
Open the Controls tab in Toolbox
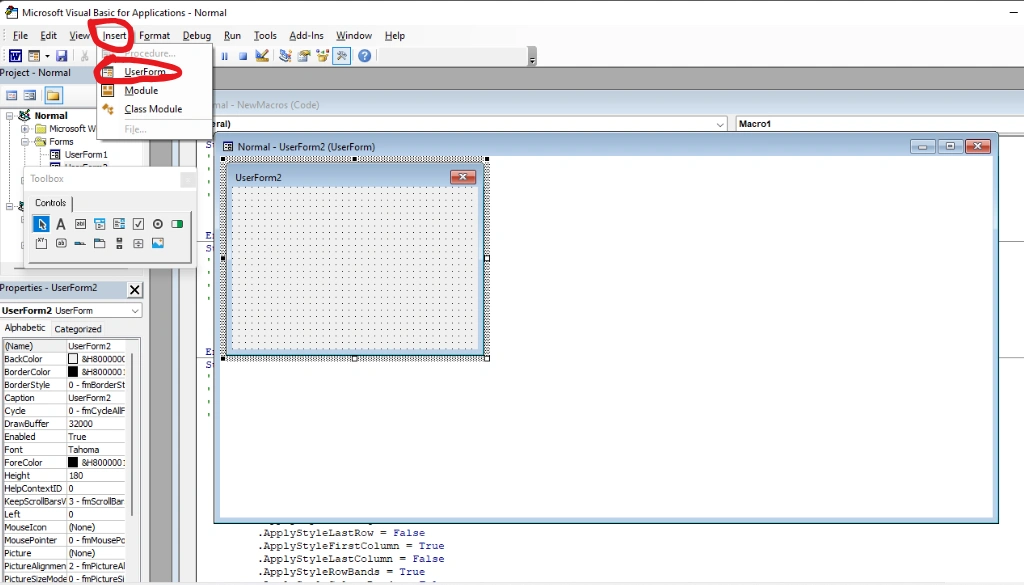pos(50,203)
